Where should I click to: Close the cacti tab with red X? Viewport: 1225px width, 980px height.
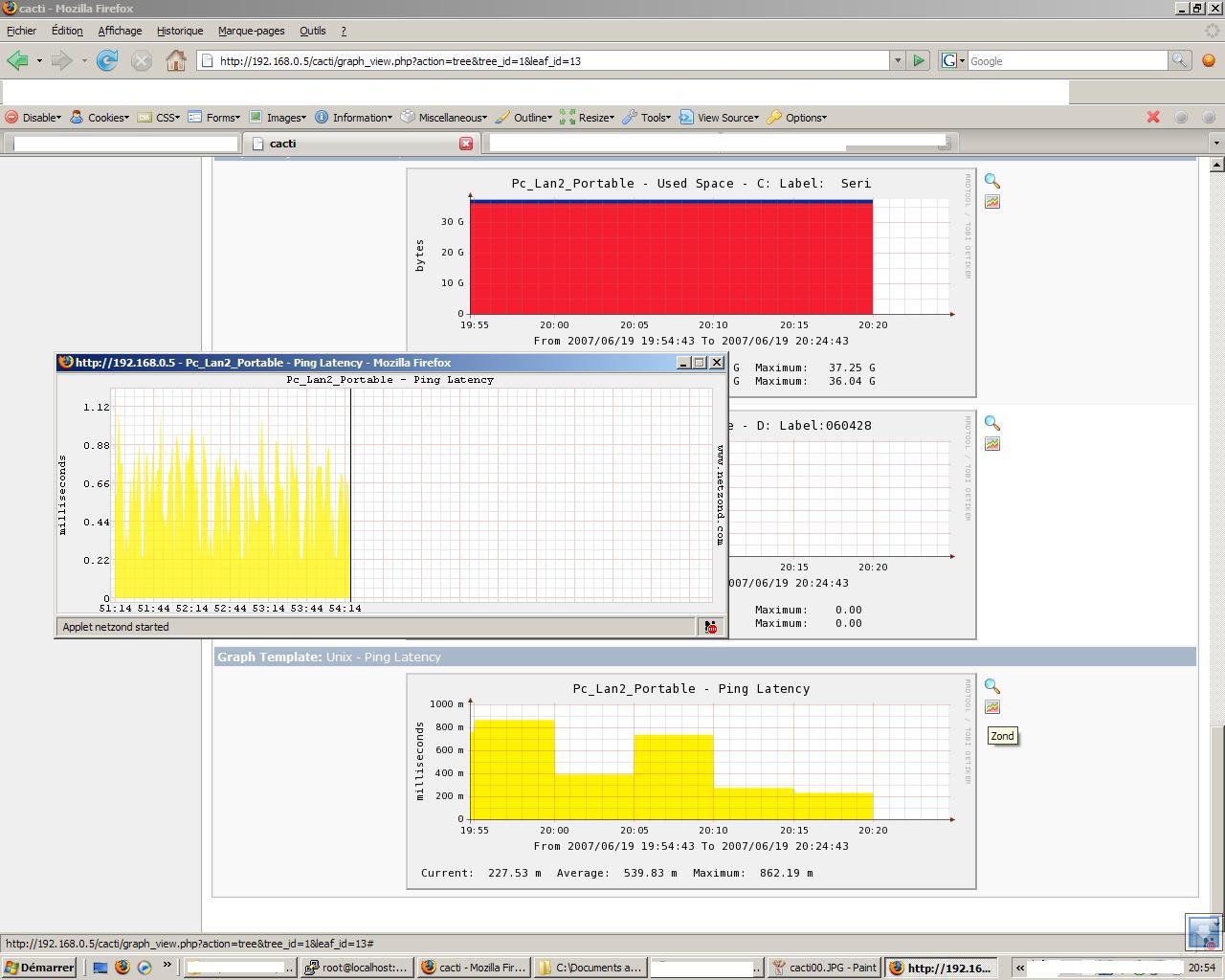point(466,144)
